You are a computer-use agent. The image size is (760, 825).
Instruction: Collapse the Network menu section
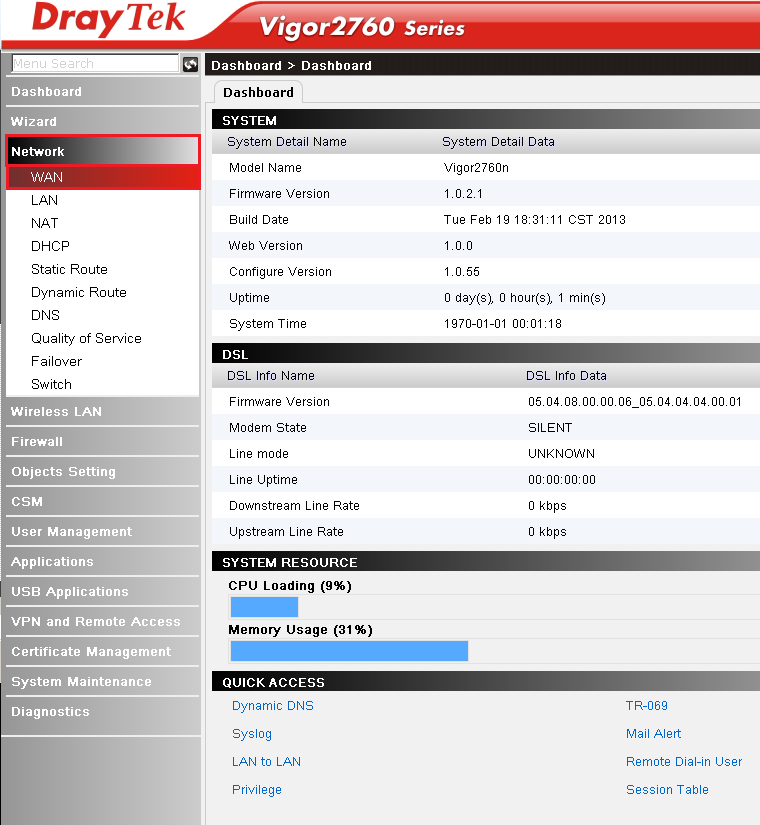point(38,151)
